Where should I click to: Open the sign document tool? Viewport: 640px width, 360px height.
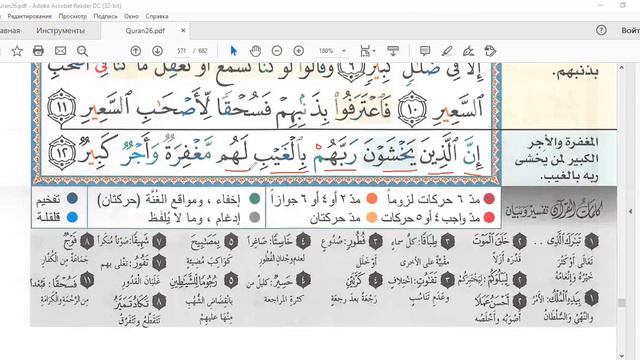469,51
